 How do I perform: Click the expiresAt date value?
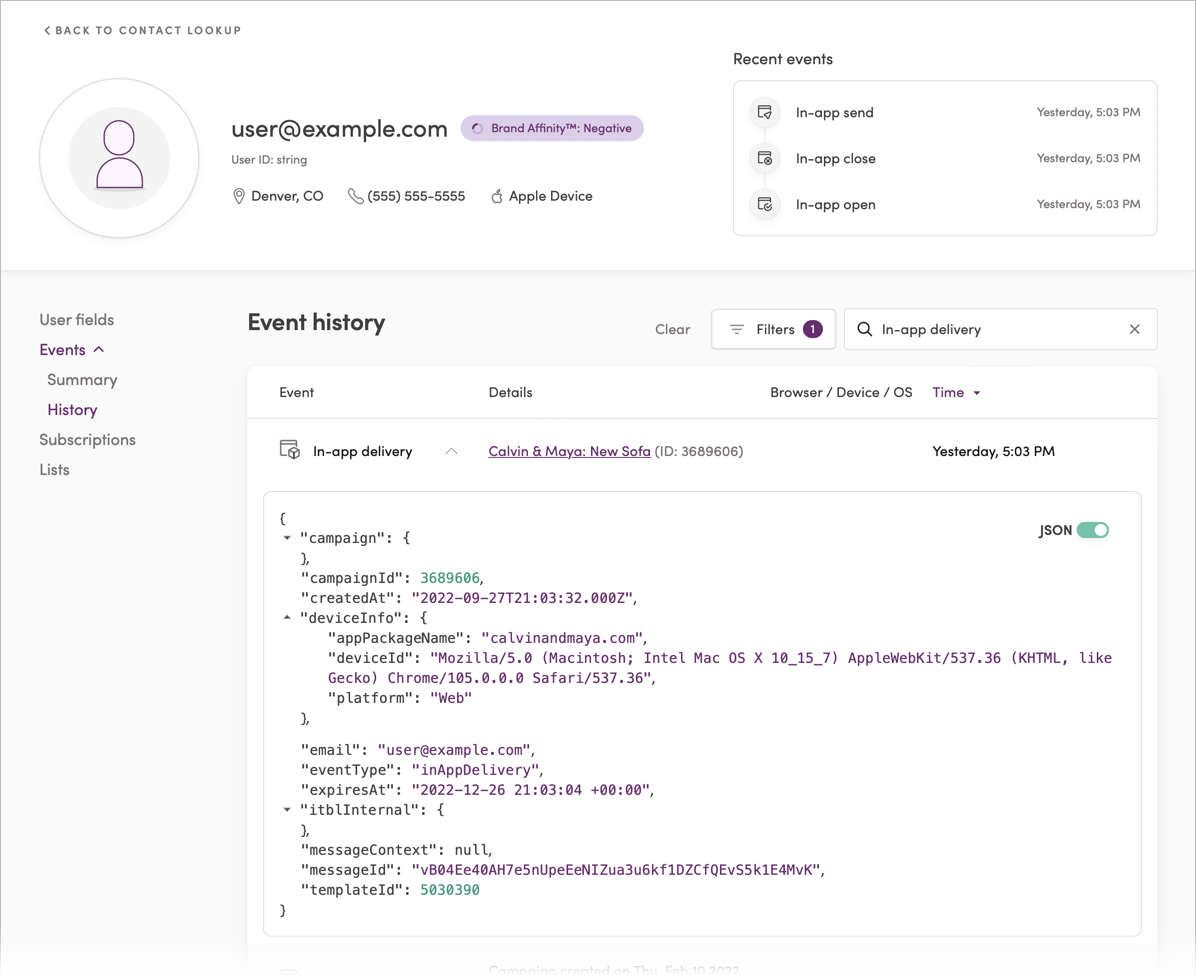tap(531, 790)
